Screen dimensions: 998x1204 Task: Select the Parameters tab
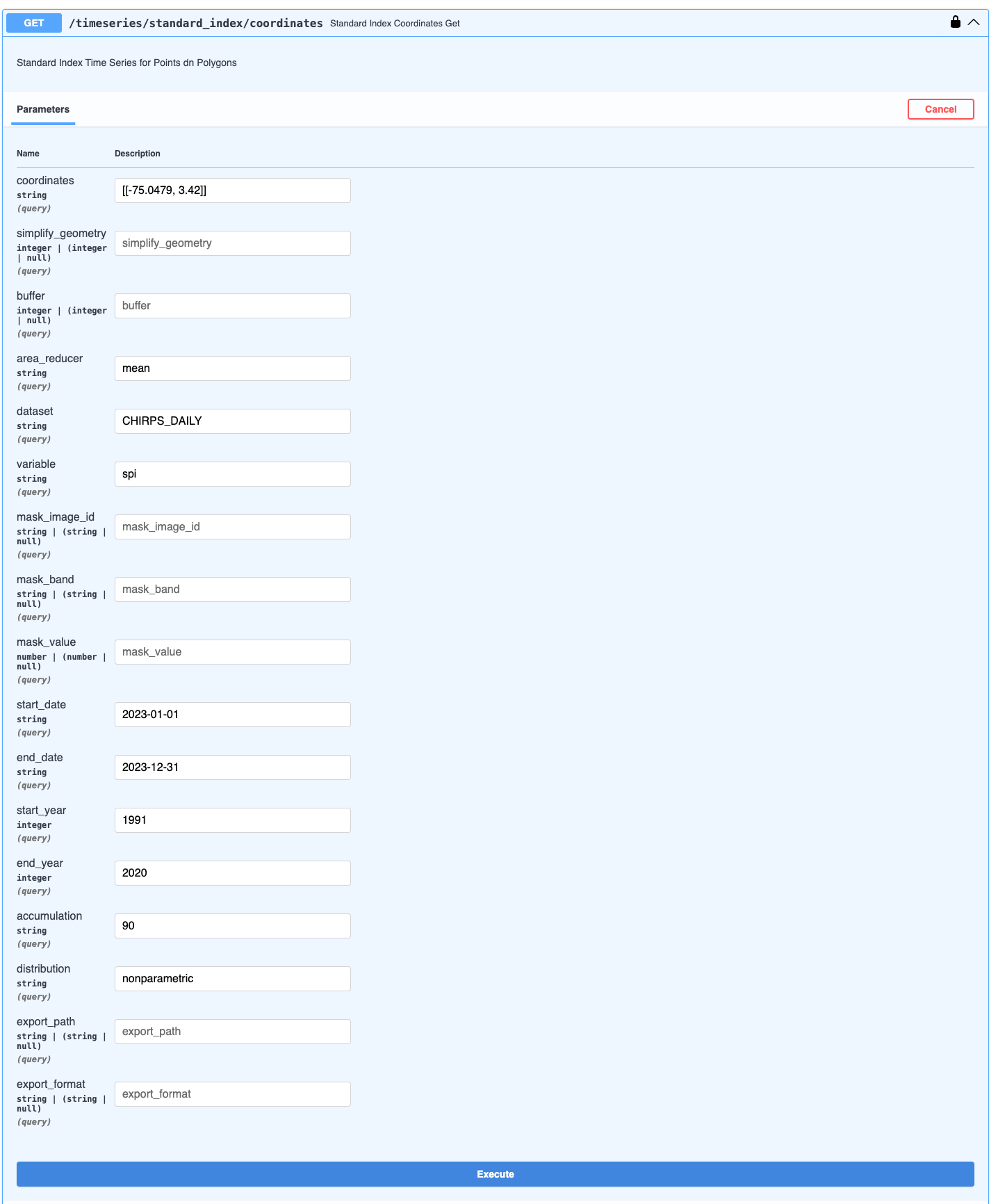click(43, 109)
